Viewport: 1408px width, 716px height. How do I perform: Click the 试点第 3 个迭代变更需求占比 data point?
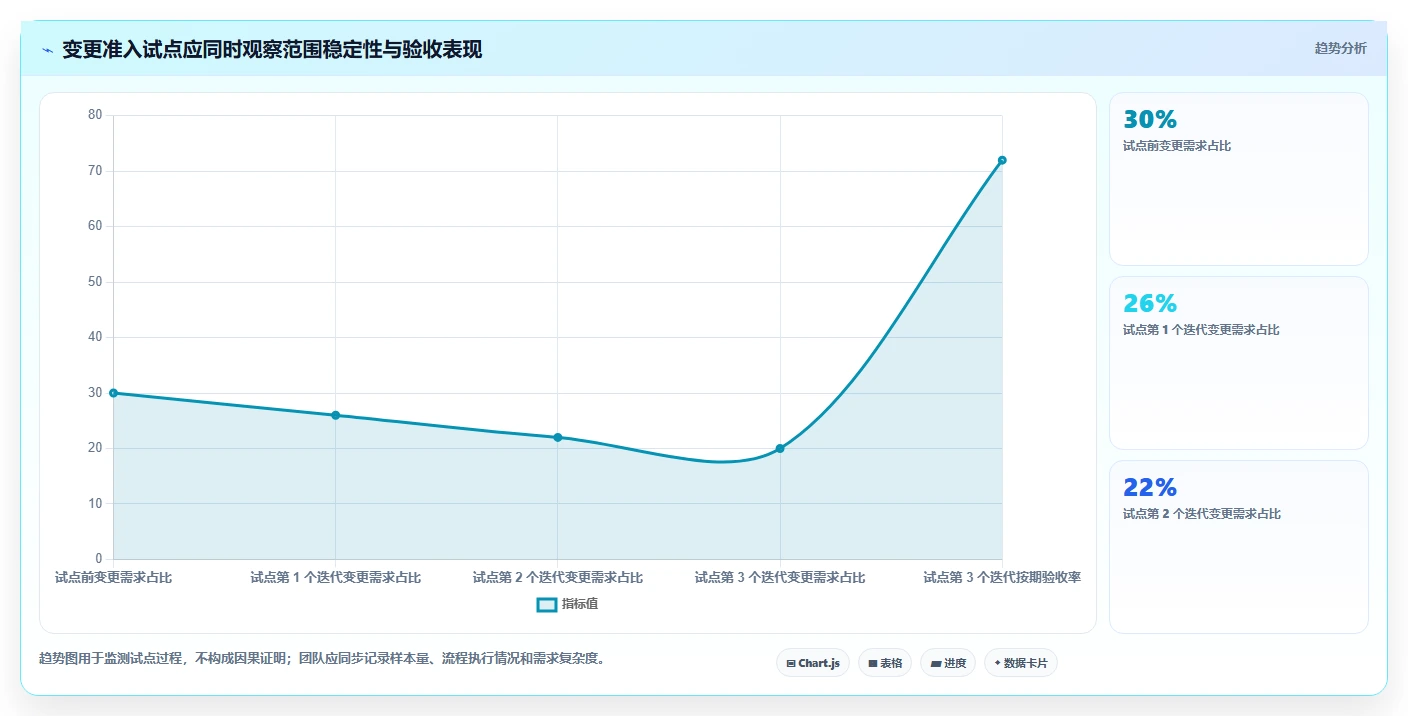coord(780,448)
